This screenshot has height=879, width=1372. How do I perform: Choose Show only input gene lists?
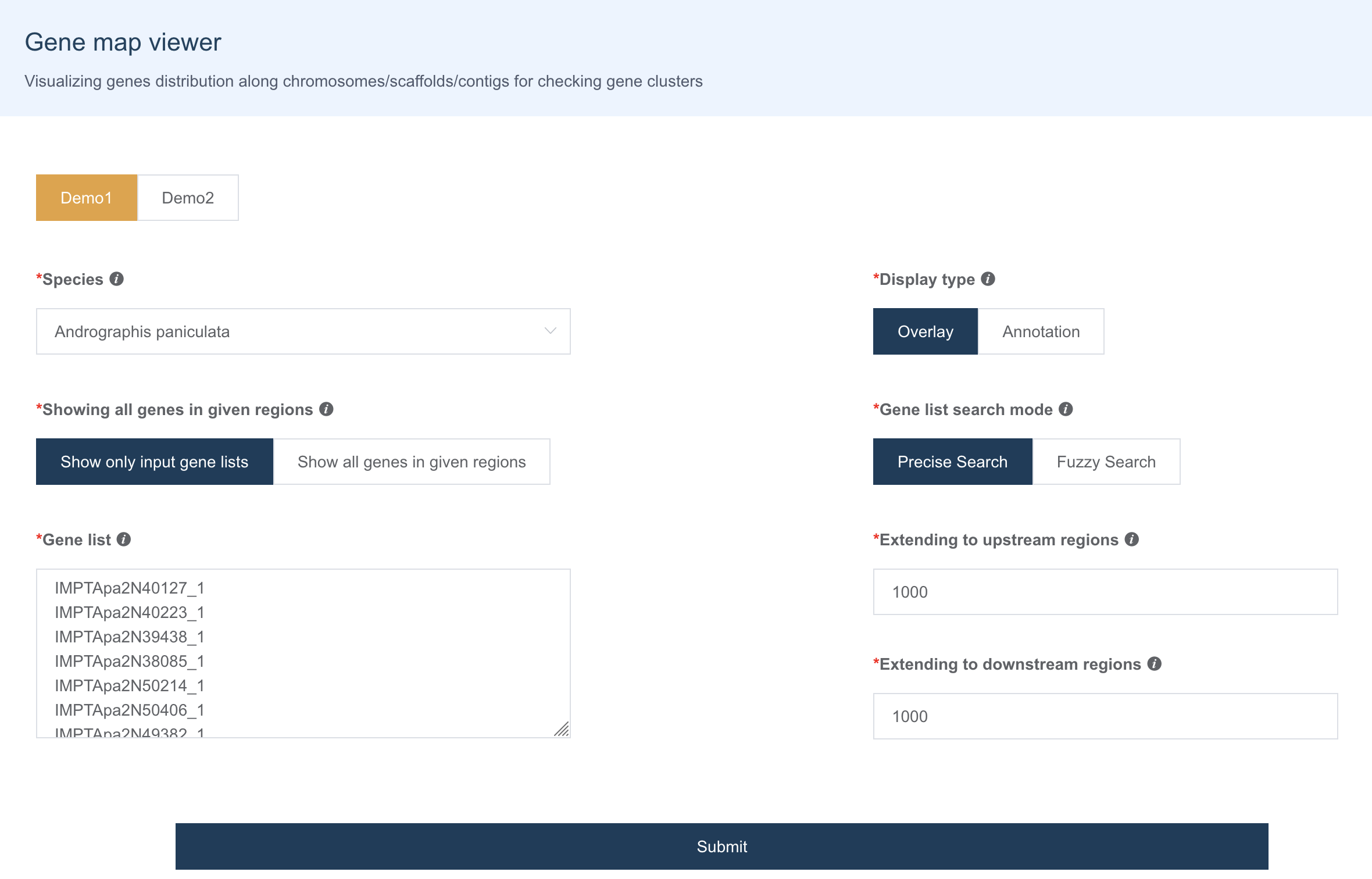(155, 462)
